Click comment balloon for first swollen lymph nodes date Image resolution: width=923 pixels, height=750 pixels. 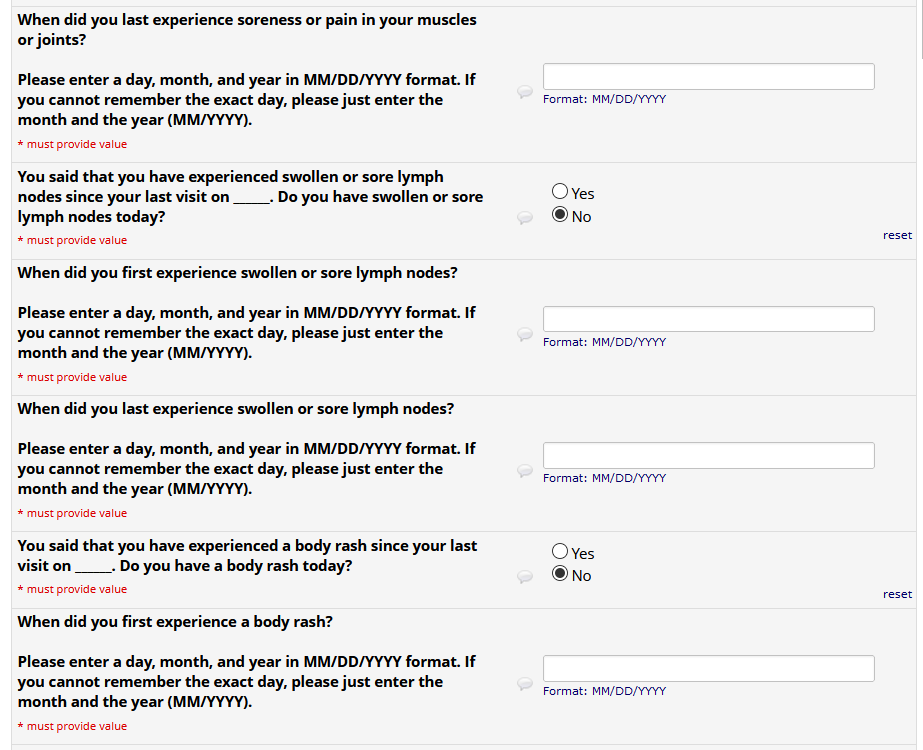[x=525, y=334]
